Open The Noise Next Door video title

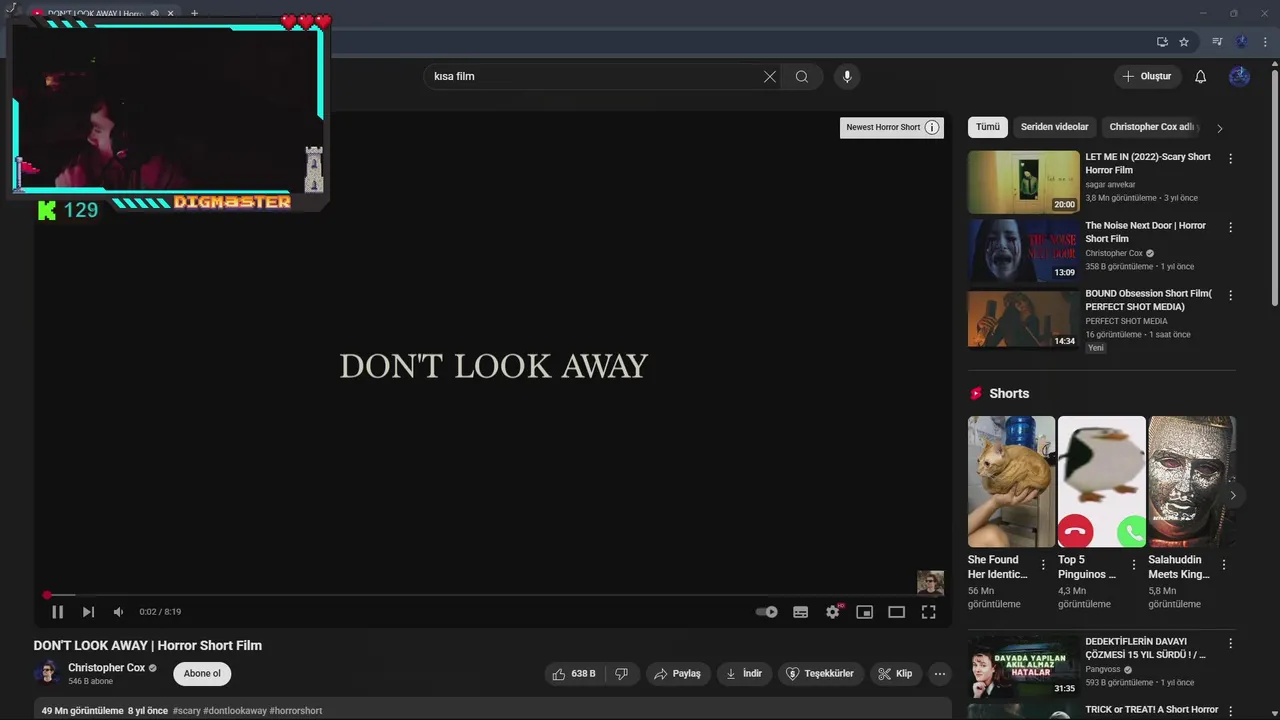[x=1146, y=232]
